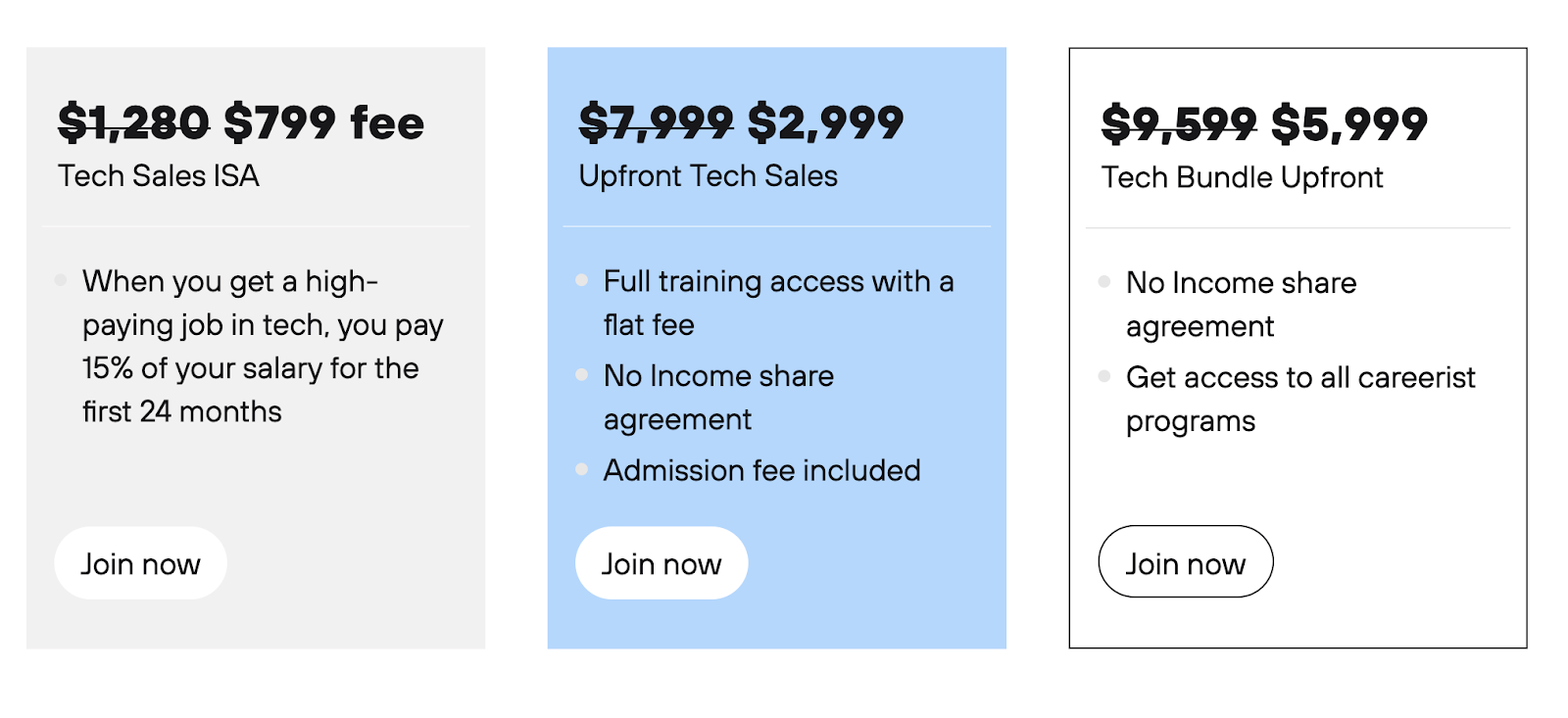
Task: Click the 15% of your salary text
Action: point(202,368)
